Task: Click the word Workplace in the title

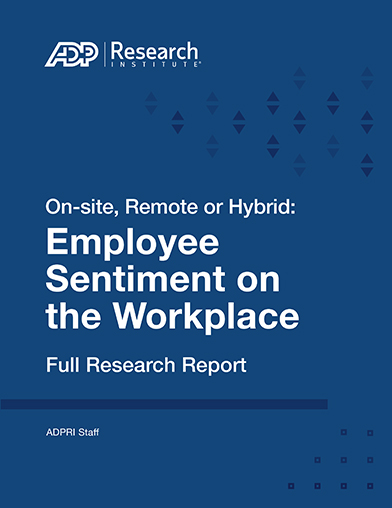Action: 206,316
